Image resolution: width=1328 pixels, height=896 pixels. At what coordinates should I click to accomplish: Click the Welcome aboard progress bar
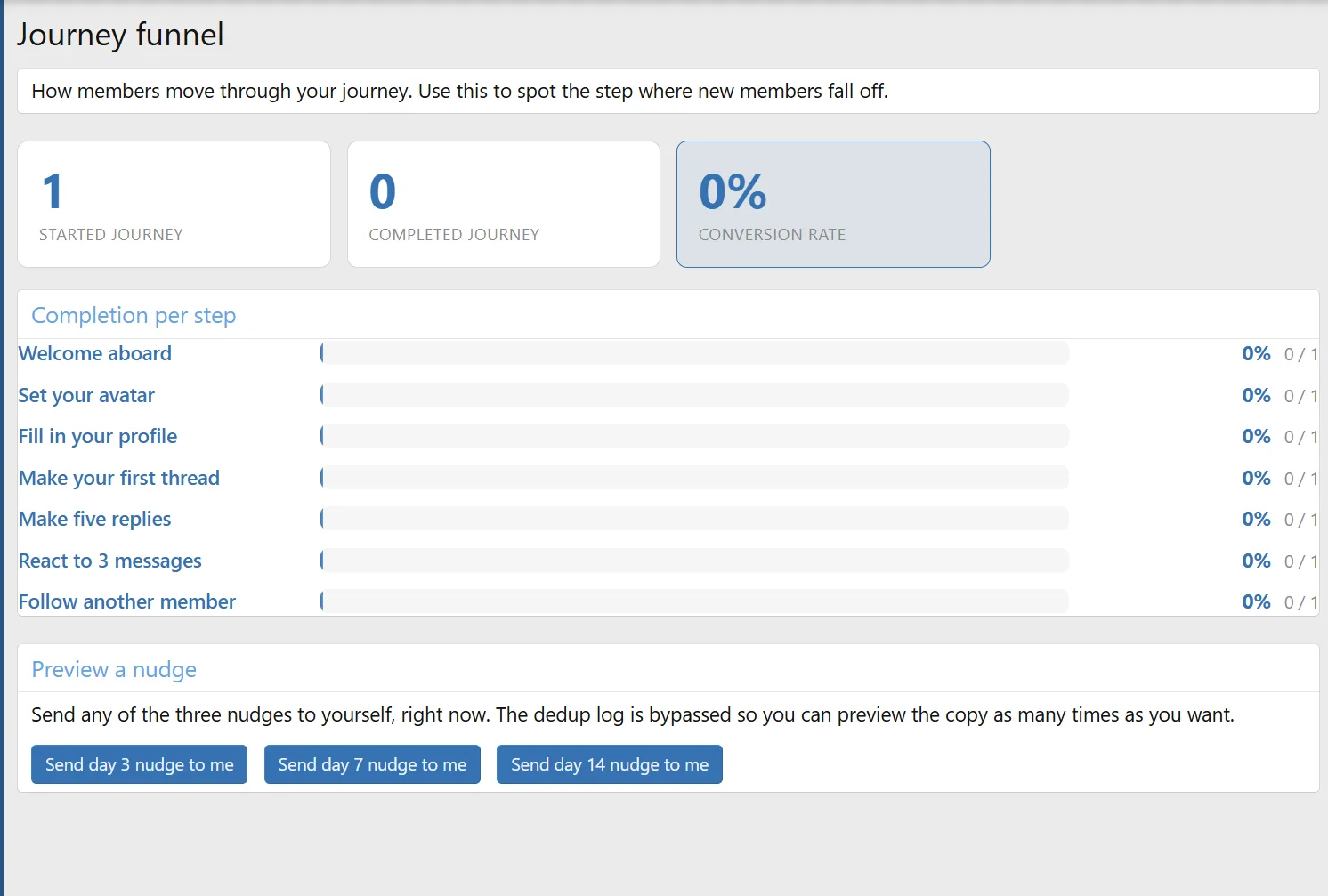pos(694,353)
